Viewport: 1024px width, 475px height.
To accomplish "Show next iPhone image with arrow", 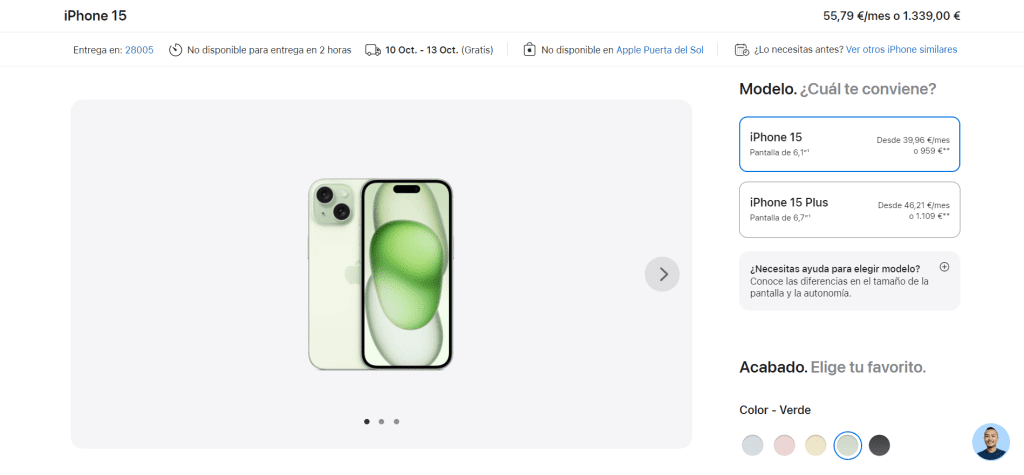I will 662,274.
